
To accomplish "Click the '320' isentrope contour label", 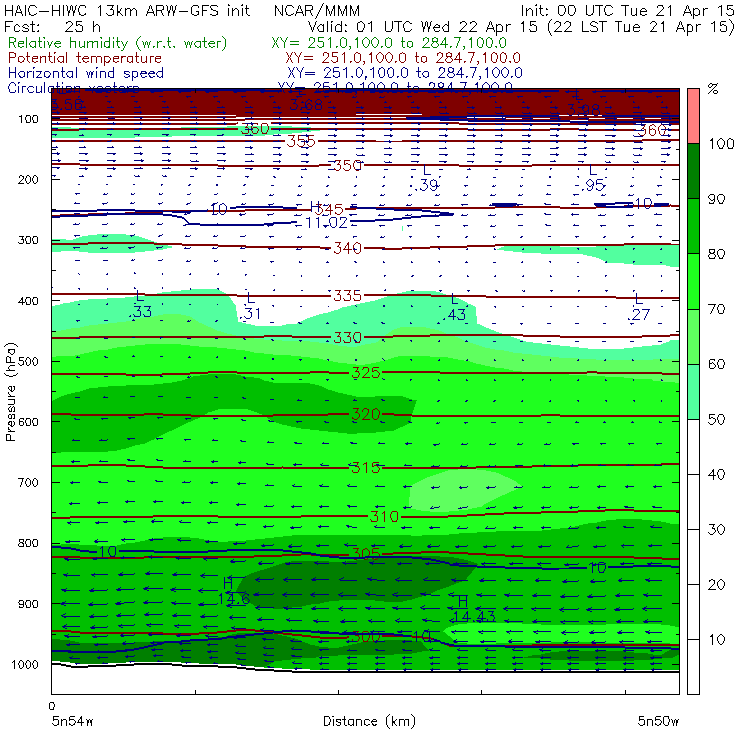I will [x=366, y=414].
